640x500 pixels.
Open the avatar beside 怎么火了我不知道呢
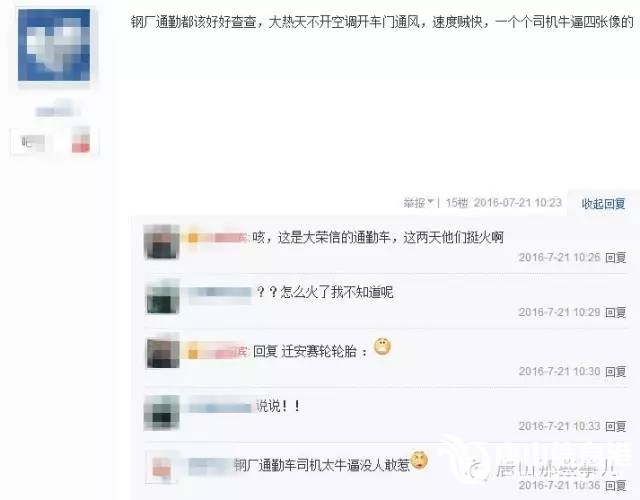pyautogui.click(x=162, y=297)
